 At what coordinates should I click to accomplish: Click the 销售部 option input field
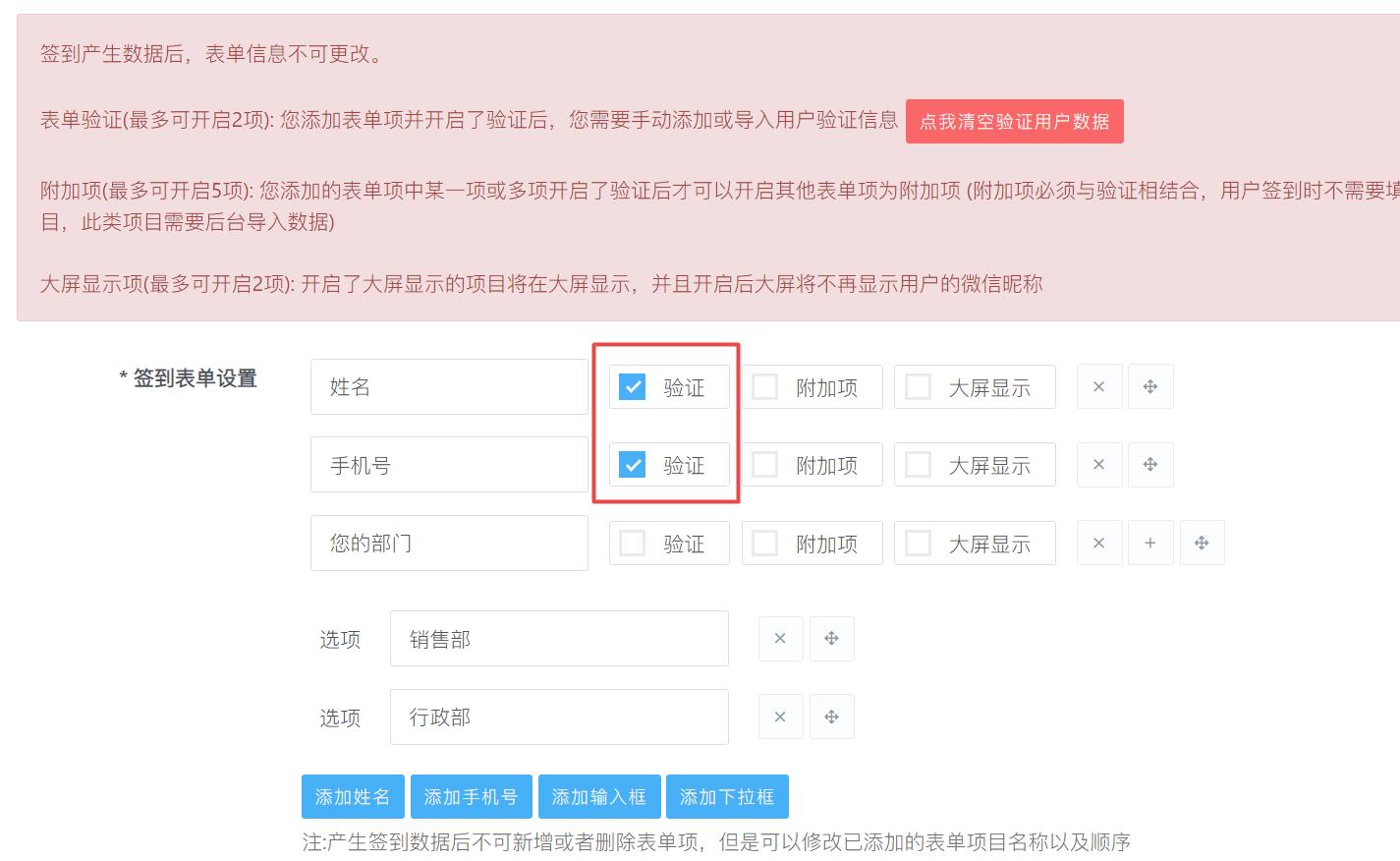[559, 639]
